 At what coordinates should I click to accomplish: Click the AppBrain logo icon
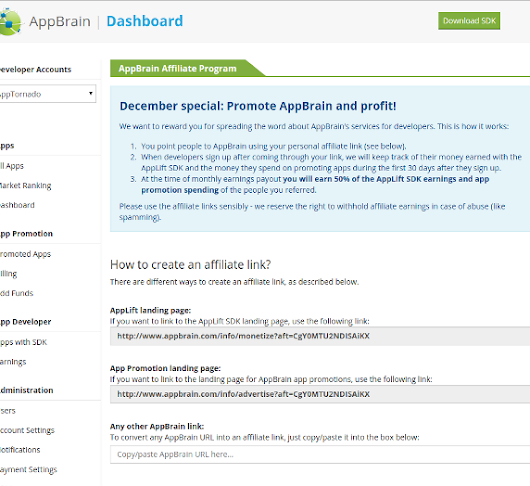[10, 21]
